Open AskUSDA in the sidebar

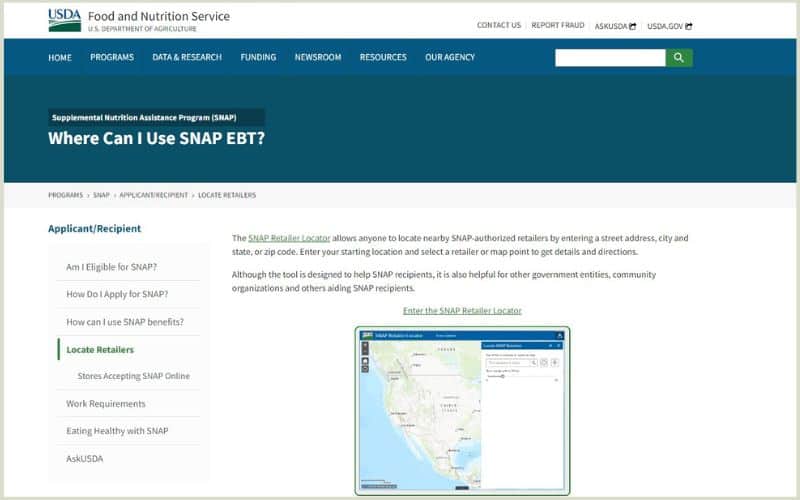click(85, 459)
